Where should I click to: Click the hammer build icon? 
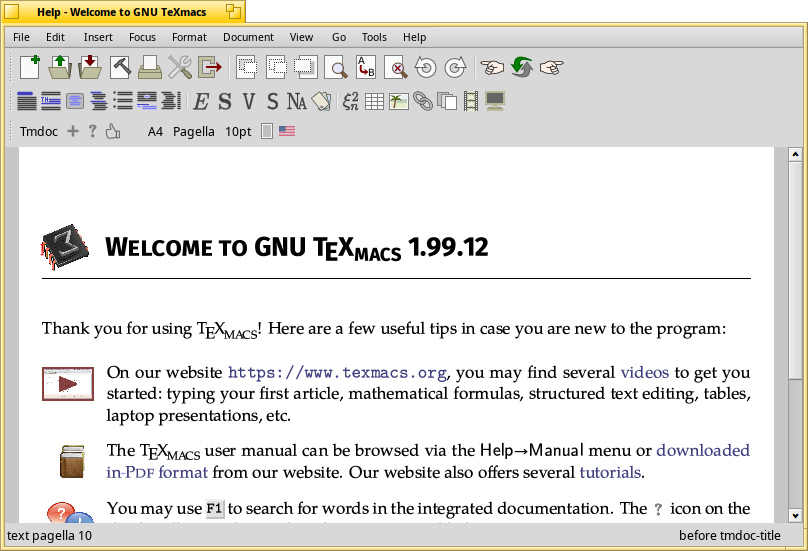[120, 67]
